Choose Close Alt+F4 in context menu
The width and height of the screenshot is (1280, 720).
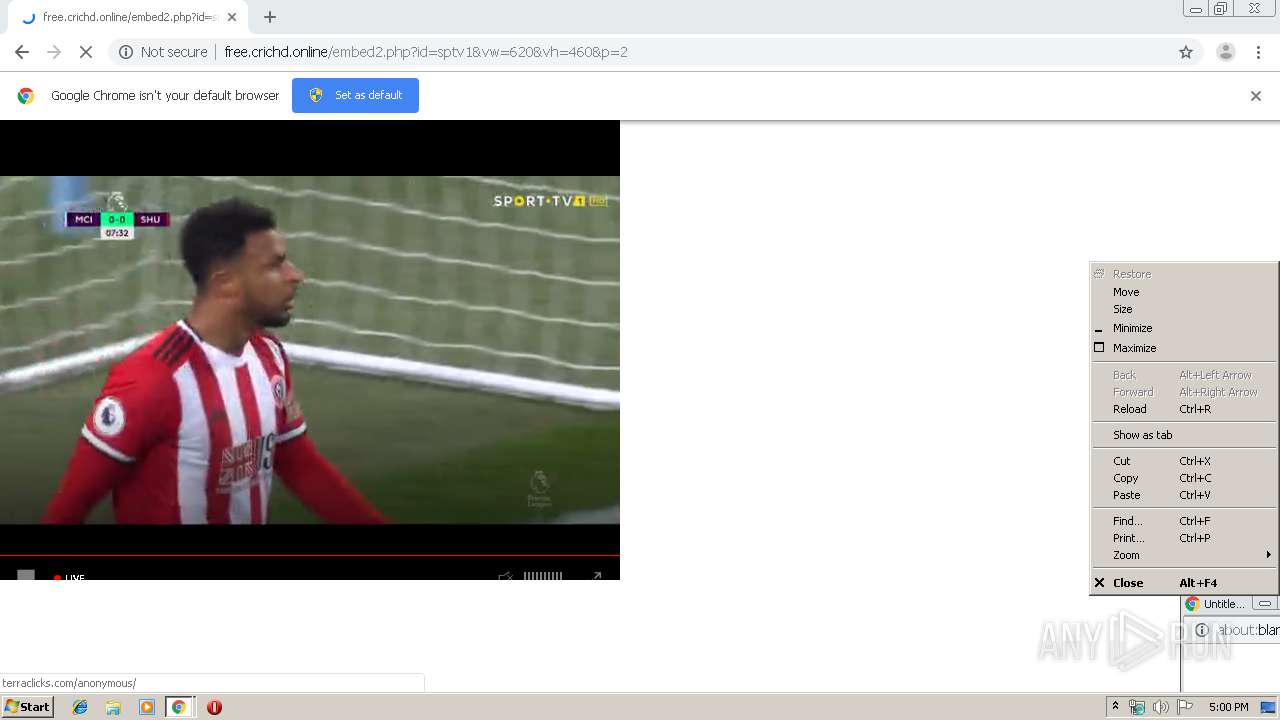point(1183,583)
